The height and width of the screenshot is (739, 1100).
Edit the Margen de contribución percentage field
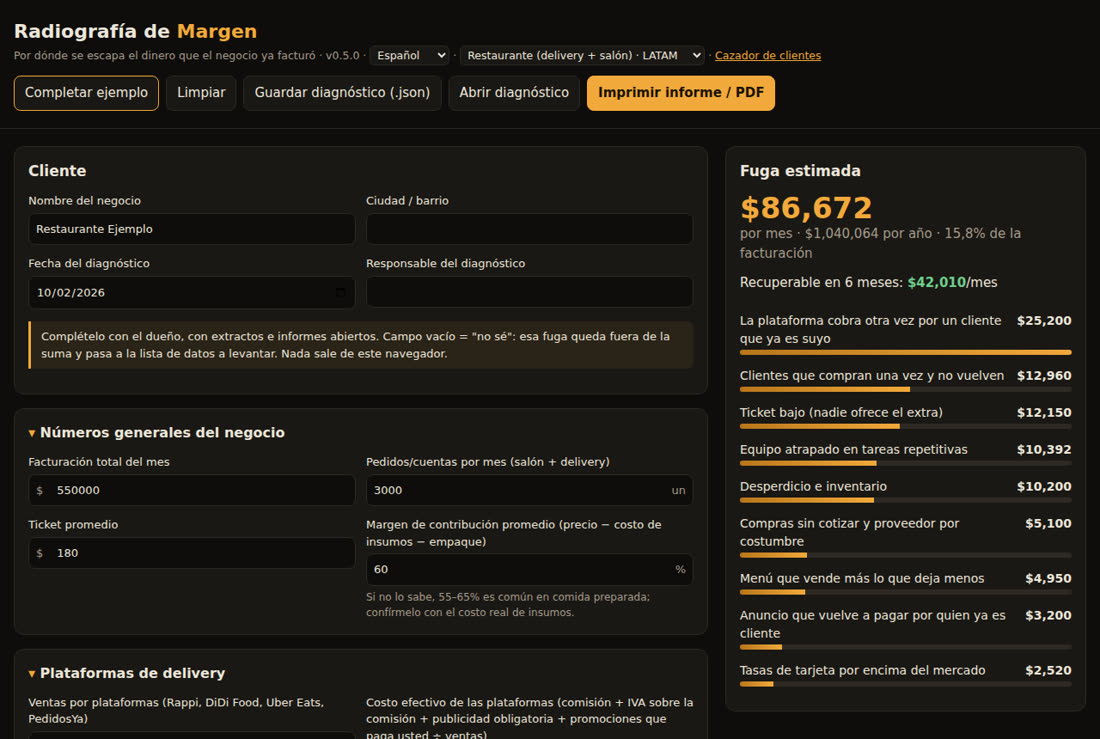pyautogui.click(x=530, y=569)
